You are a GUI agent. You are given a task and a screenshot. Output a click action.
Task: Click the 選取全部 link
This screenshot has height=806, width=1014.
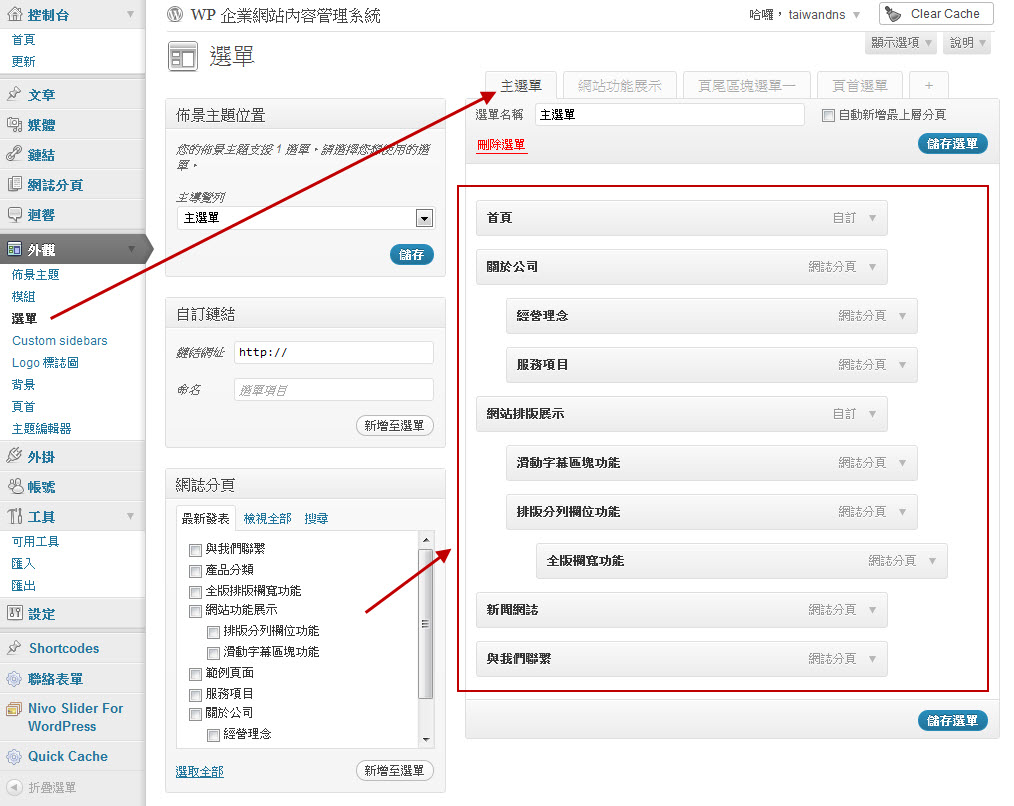(x=200, y=771)
